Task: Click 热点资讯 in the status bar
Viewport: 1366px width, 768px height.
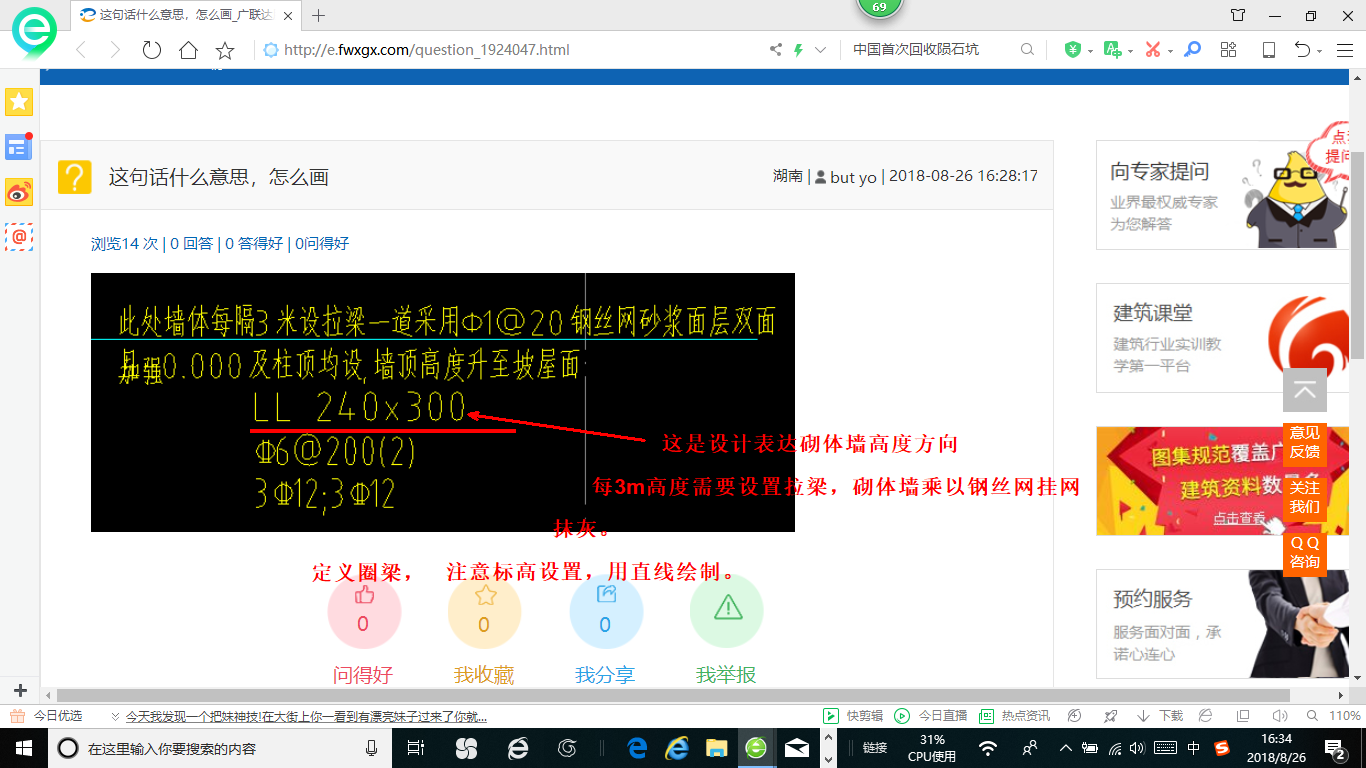Action: pyautogui.click(x=1015, y=716)
